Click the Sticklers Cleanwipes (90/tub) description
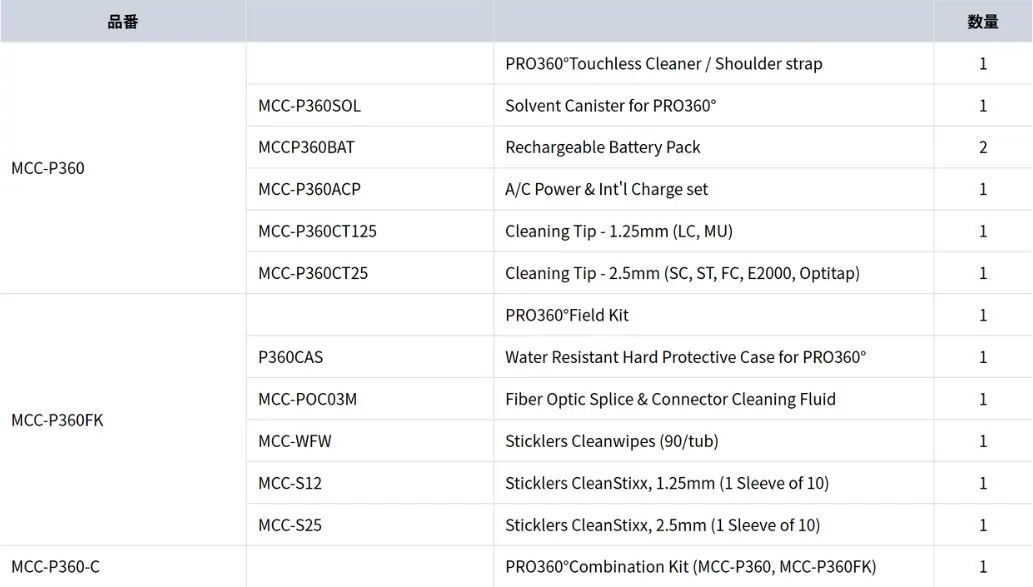 click(611, 441)
